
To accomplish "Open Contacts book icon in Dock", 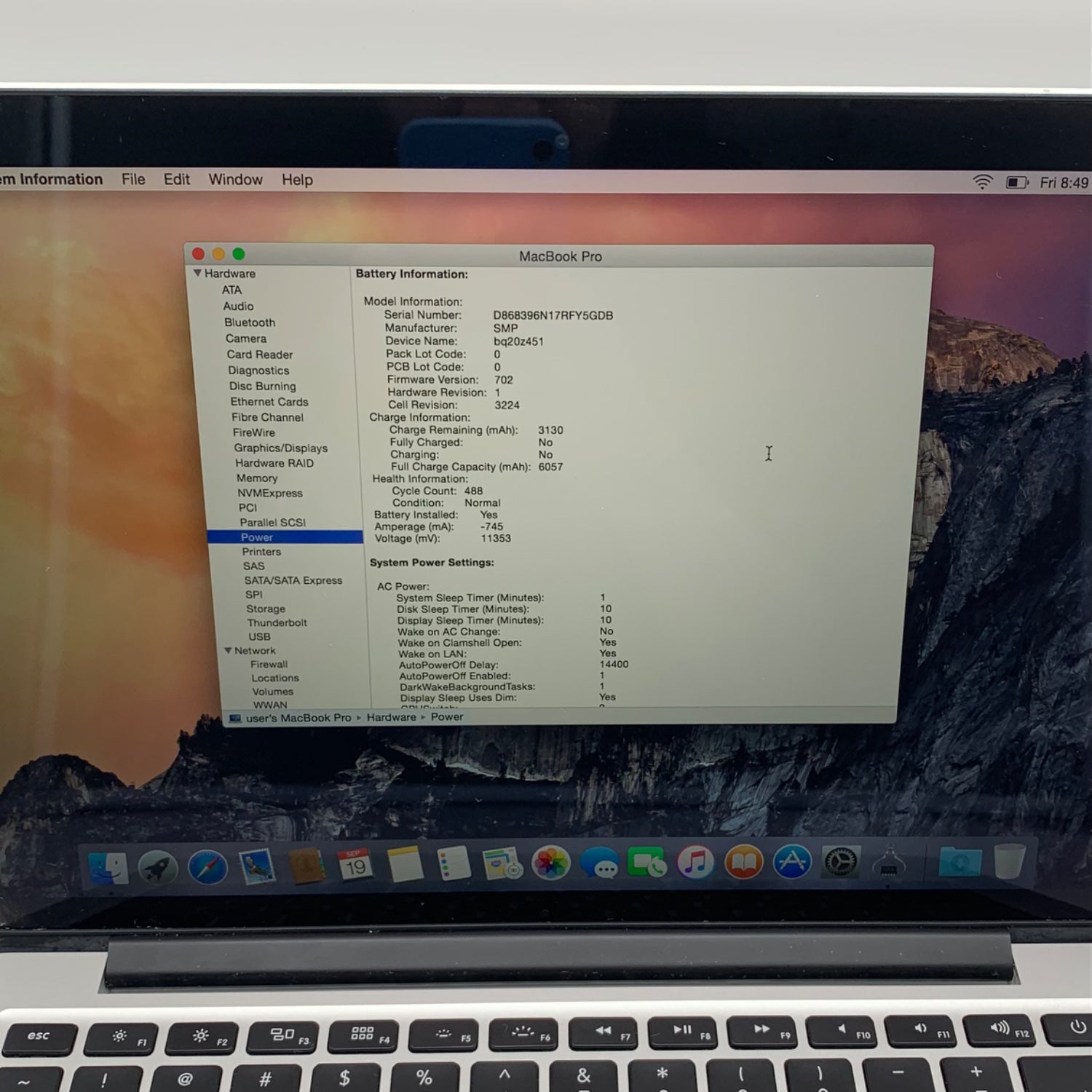I will pos(306,866).
